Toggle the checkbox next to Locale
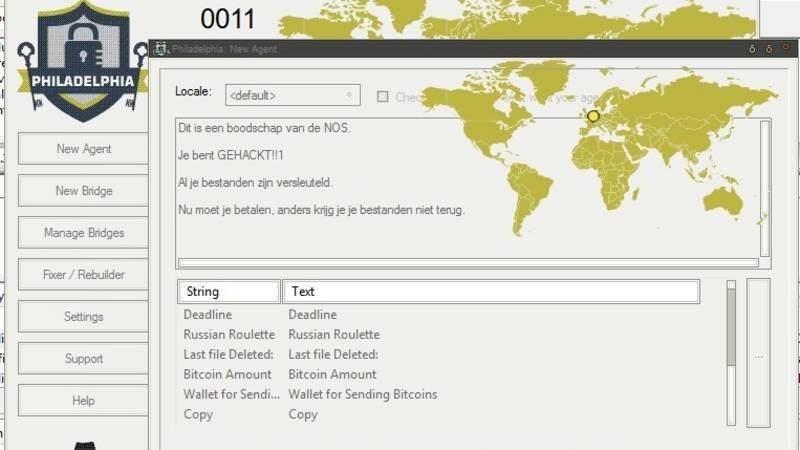 pyautogui.click(x=382, y=96)
